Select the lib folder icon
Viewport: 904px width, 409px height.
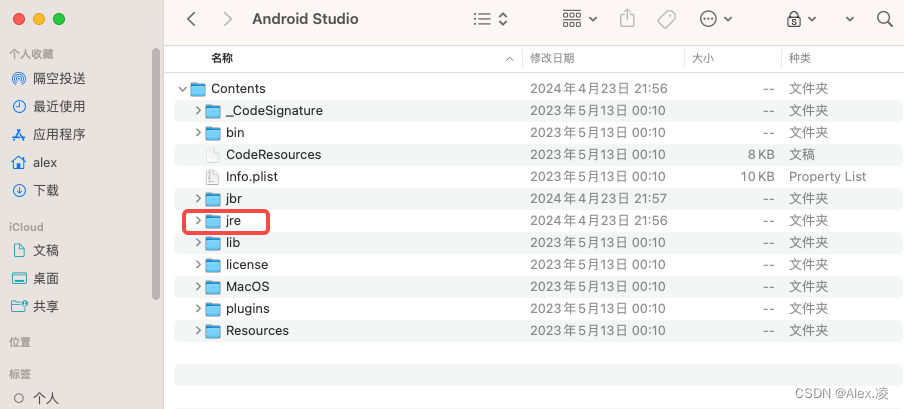(x=213, y=243)
